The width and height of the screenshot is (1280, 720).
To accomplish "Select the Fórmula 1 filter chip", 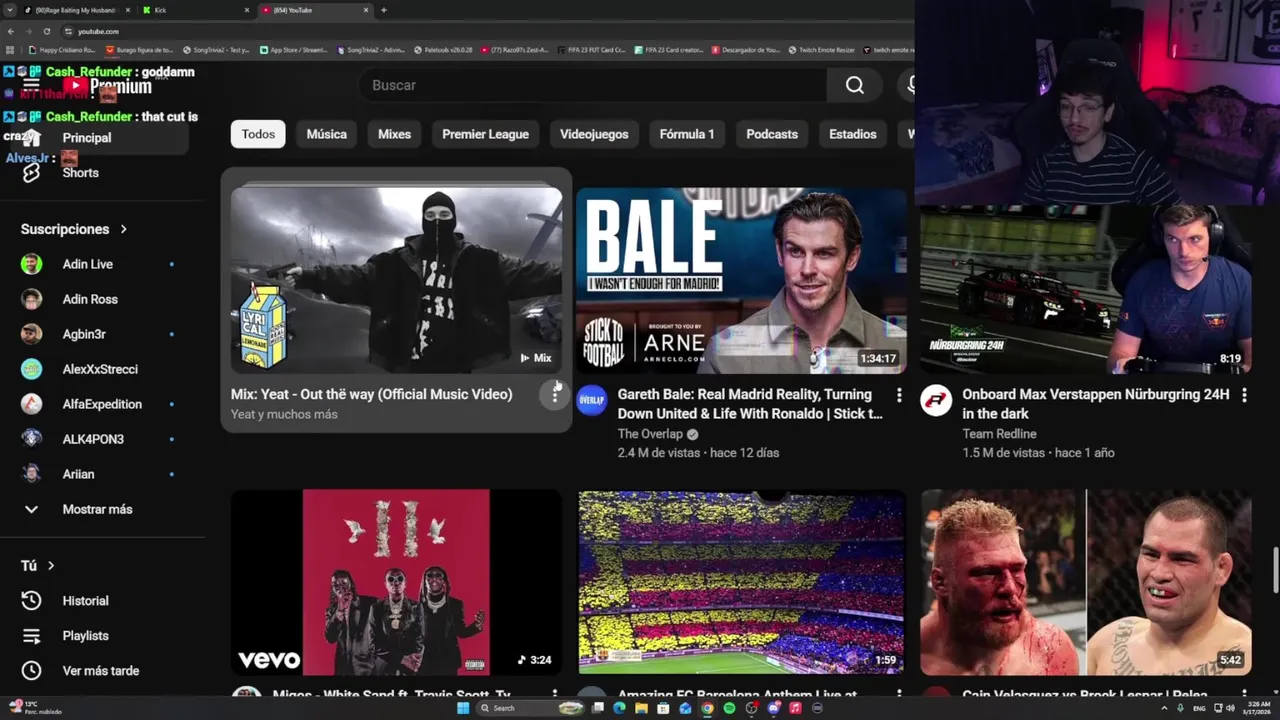I will pyautogui.click(x=687, y=134).
